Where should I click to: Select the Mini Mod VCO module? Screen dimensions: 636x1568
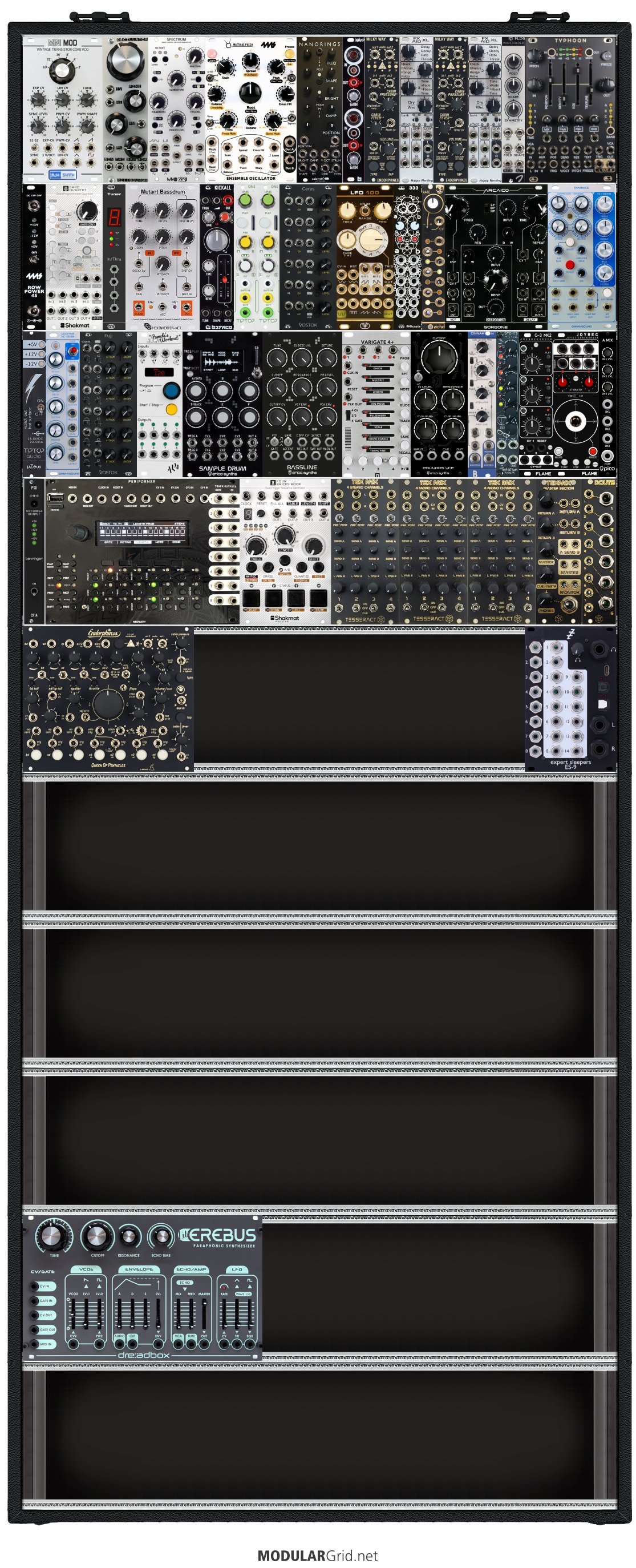pyautogui.click(x=62, y=108)
